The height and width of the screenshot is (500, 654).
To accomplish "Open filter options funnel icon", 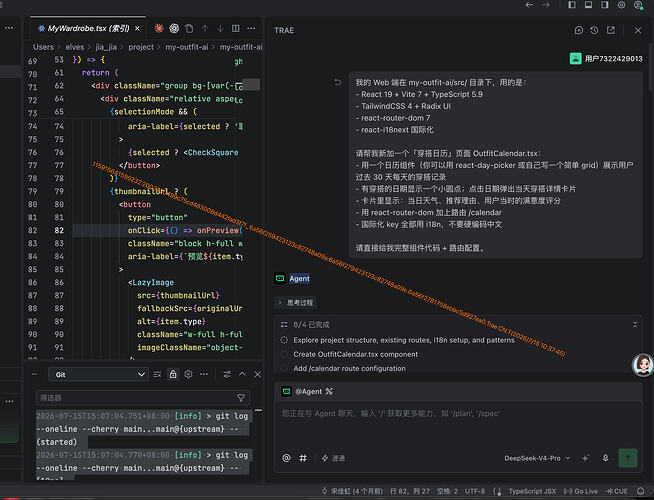I will (x=241, y=398).
